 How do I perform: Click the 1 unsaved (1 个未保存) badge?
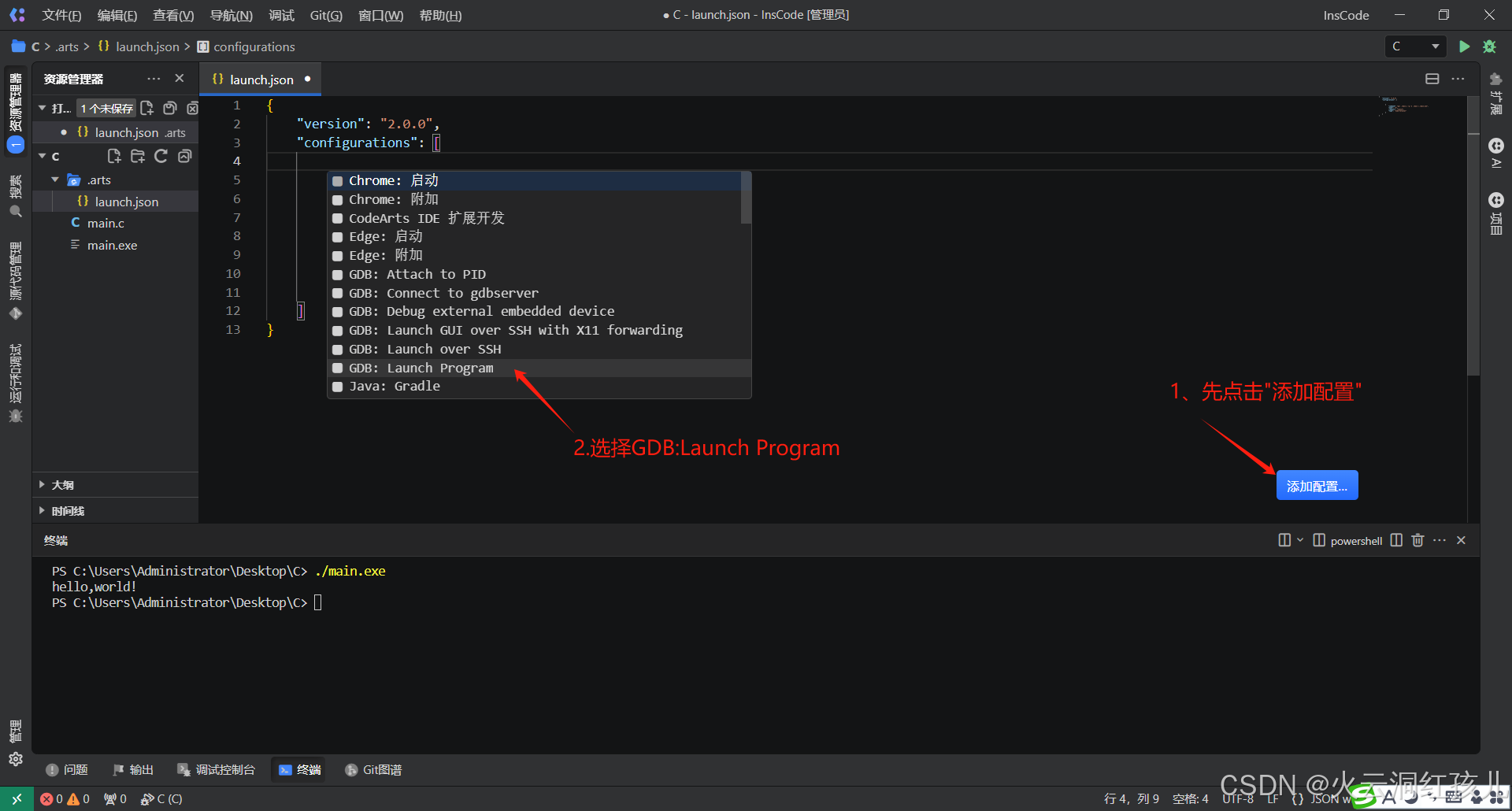pos(106,108)
